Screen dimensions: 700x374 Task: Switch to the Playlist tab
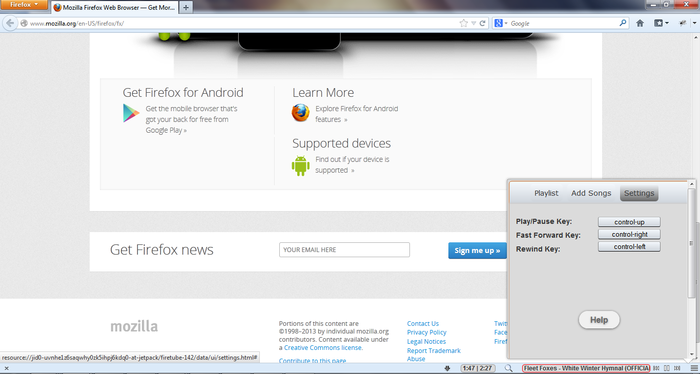click(x=546, y=193)
